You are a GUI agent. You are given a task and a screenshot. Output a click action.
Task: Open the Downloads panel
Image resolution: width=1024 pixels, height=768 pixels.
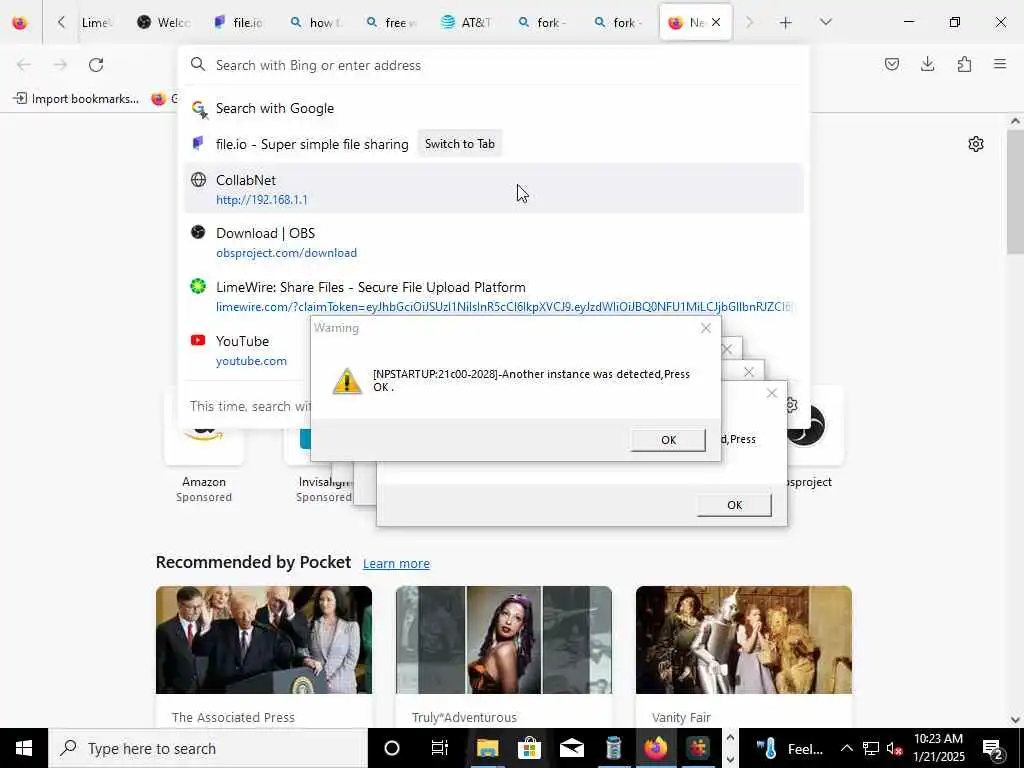[927, 64]
